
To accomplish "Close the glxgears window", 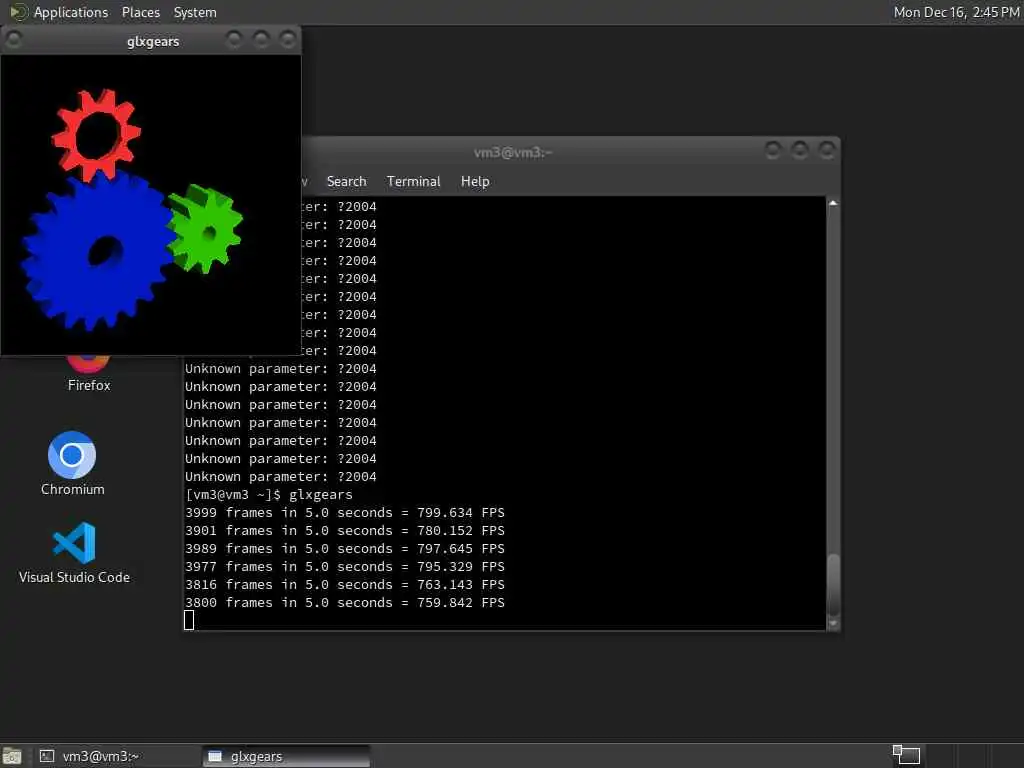I will pyautogui.click(x=288, y=40).
